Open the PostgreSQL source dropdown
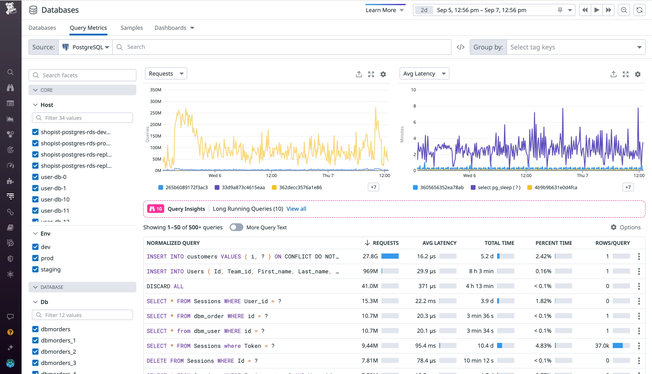This screenshot has height=374, width=652. pos(85,47)
